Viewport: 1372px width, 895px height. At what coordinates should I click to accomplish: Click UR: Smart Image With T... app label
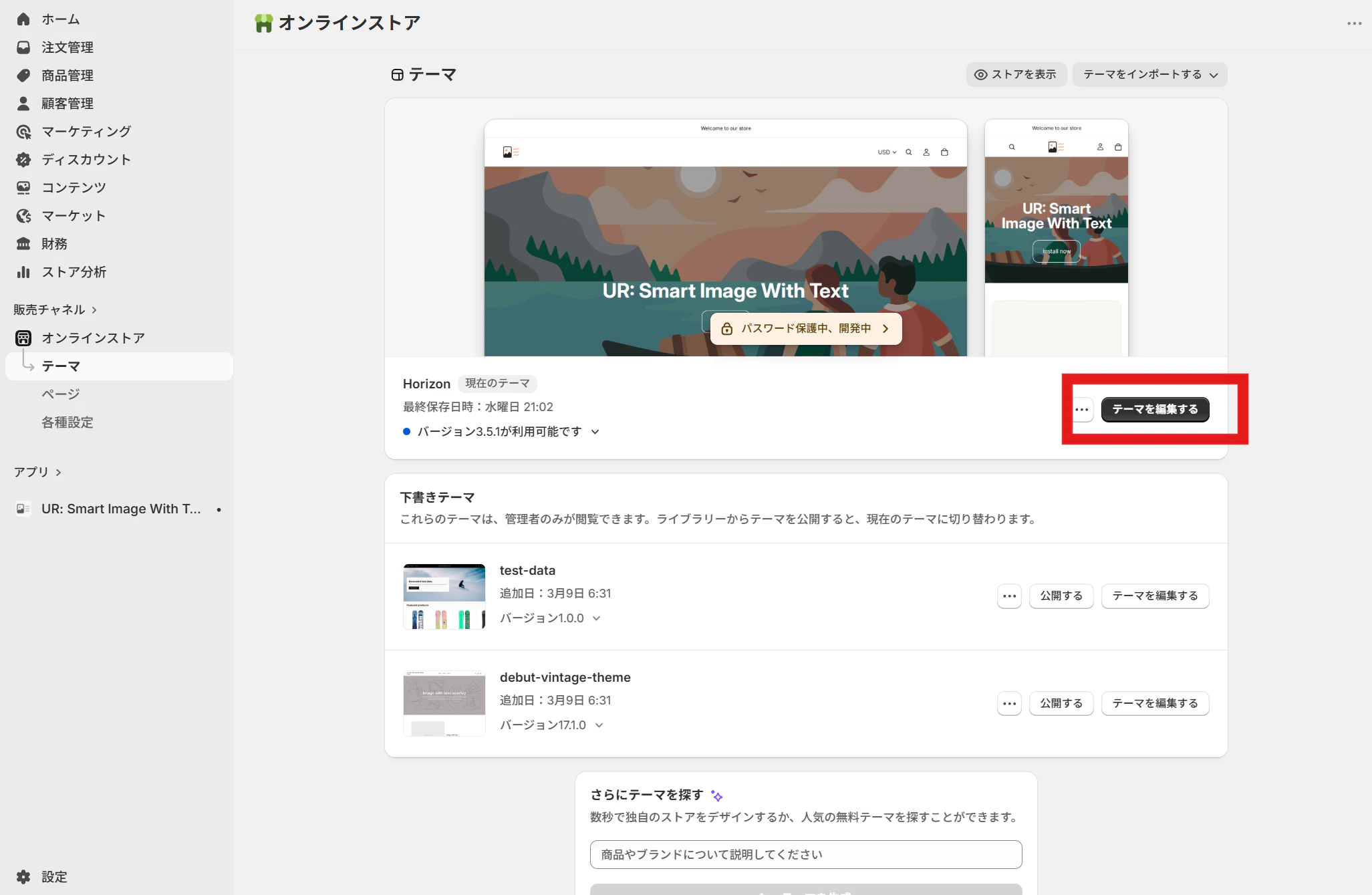coord(121,509)
